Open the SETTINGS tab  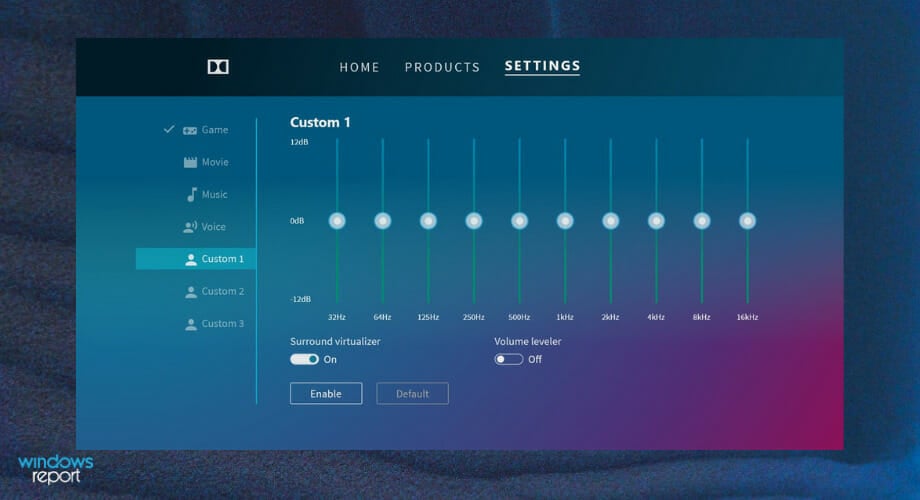point(543,66)
